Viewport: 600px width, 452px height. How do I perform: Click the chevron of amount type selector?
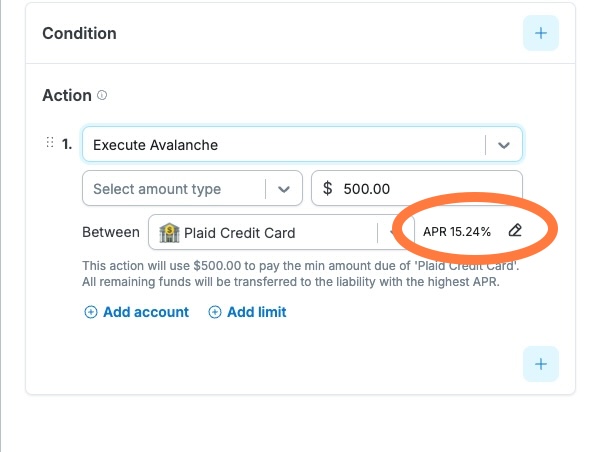[x=284, y=189]
